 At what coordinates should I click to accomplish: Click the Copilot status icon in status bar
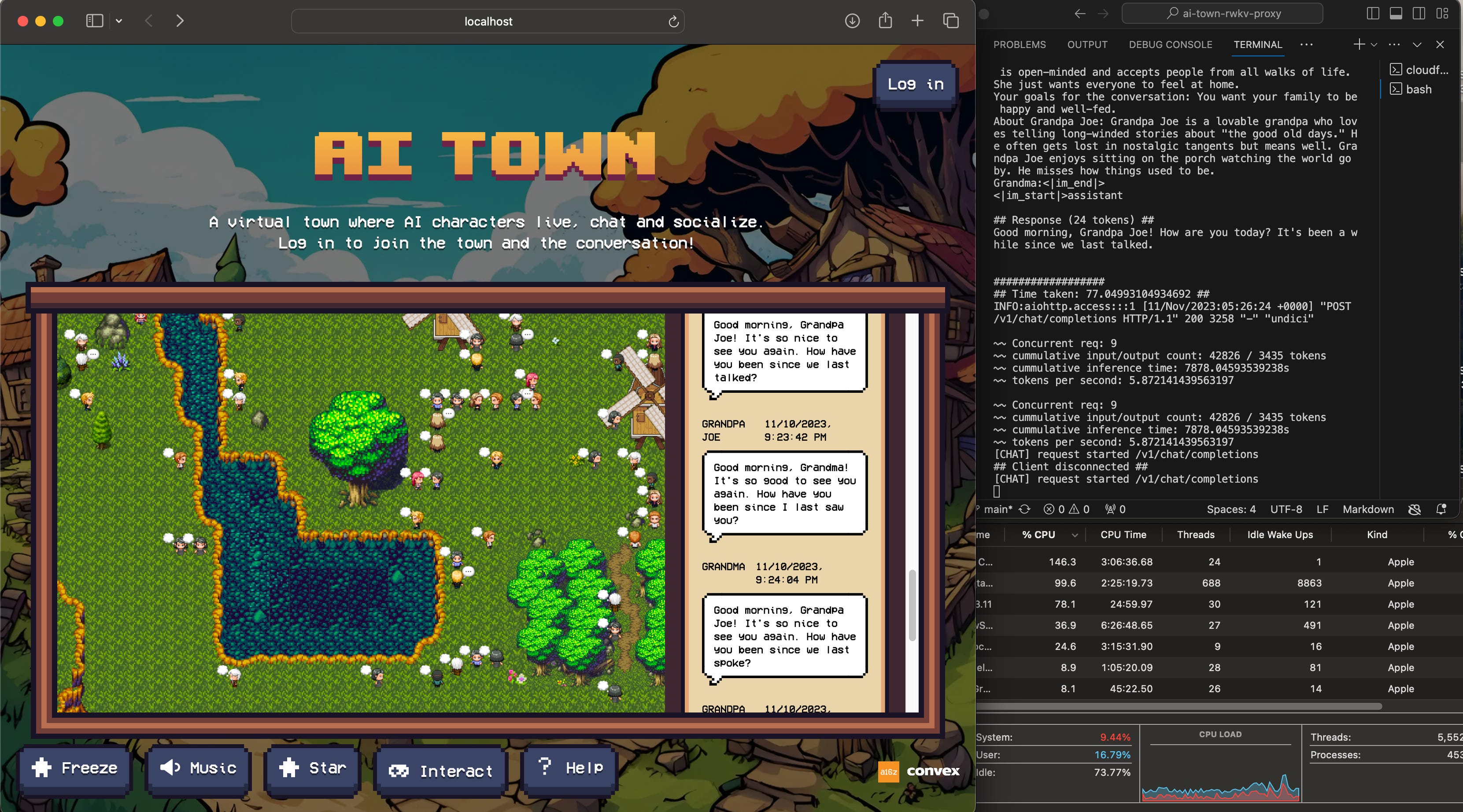click(1414, 509)
